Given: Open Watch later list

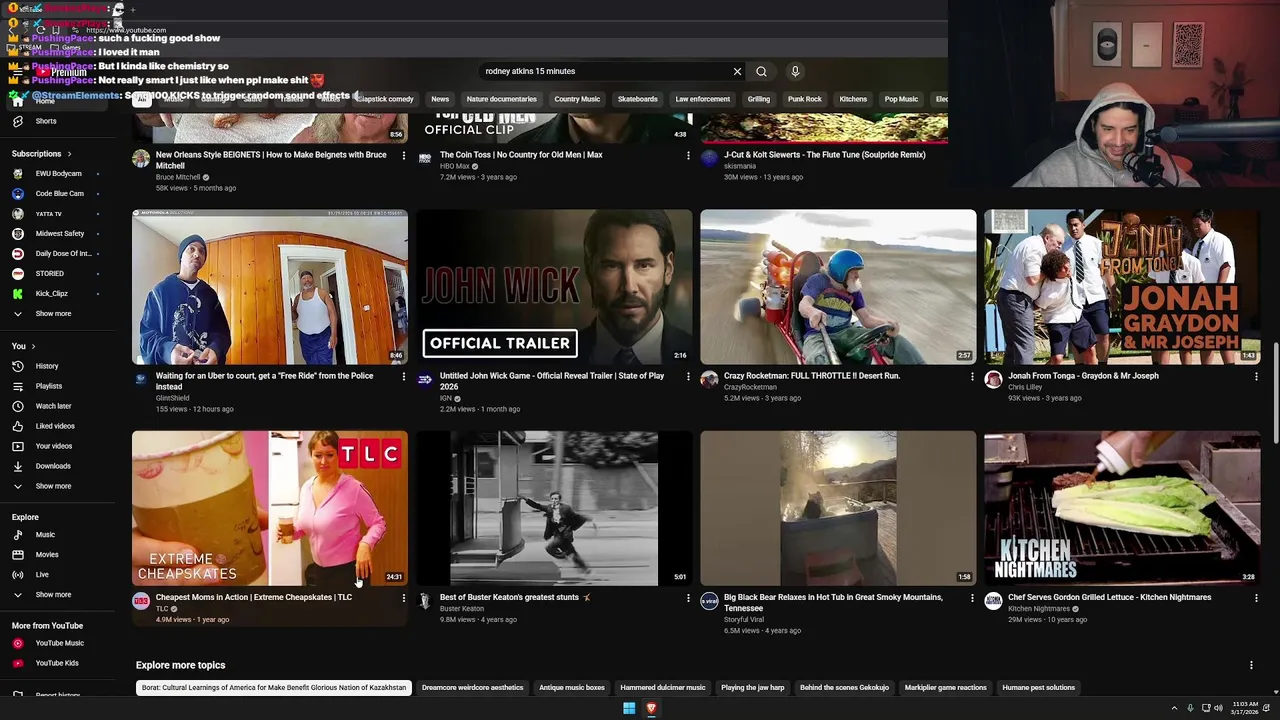Looking at the screenshot, I should pos(53,406).
